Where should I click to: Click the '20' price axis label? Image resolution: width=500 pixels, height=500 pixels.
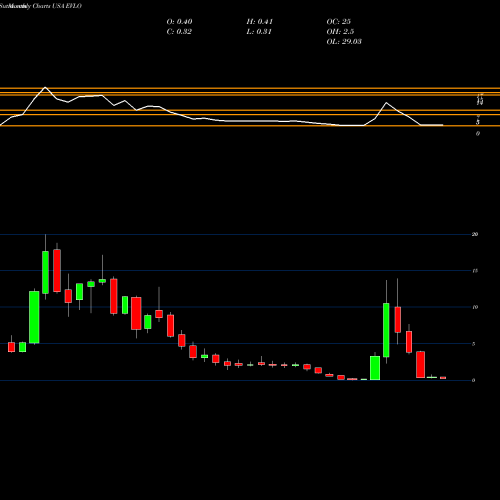(x=475, y=234)
